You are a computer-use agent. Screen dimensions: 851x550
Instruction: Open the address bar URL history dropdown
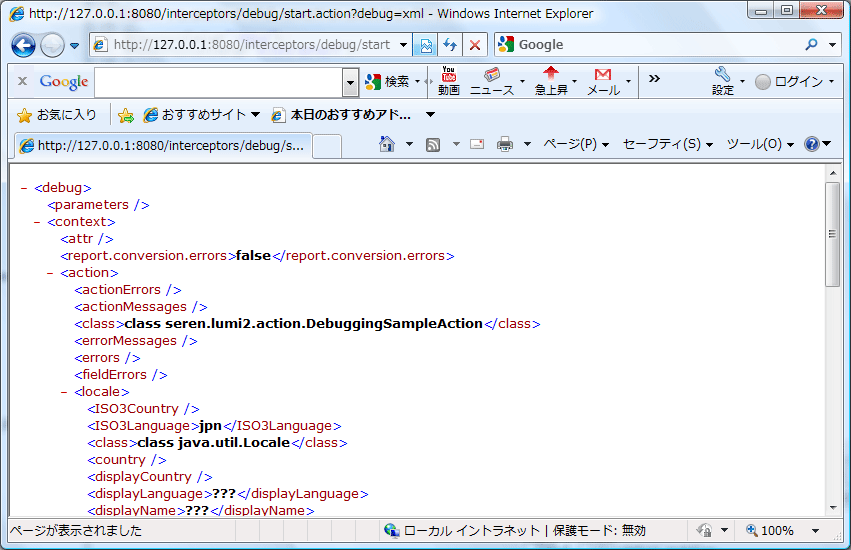point(403,45)
